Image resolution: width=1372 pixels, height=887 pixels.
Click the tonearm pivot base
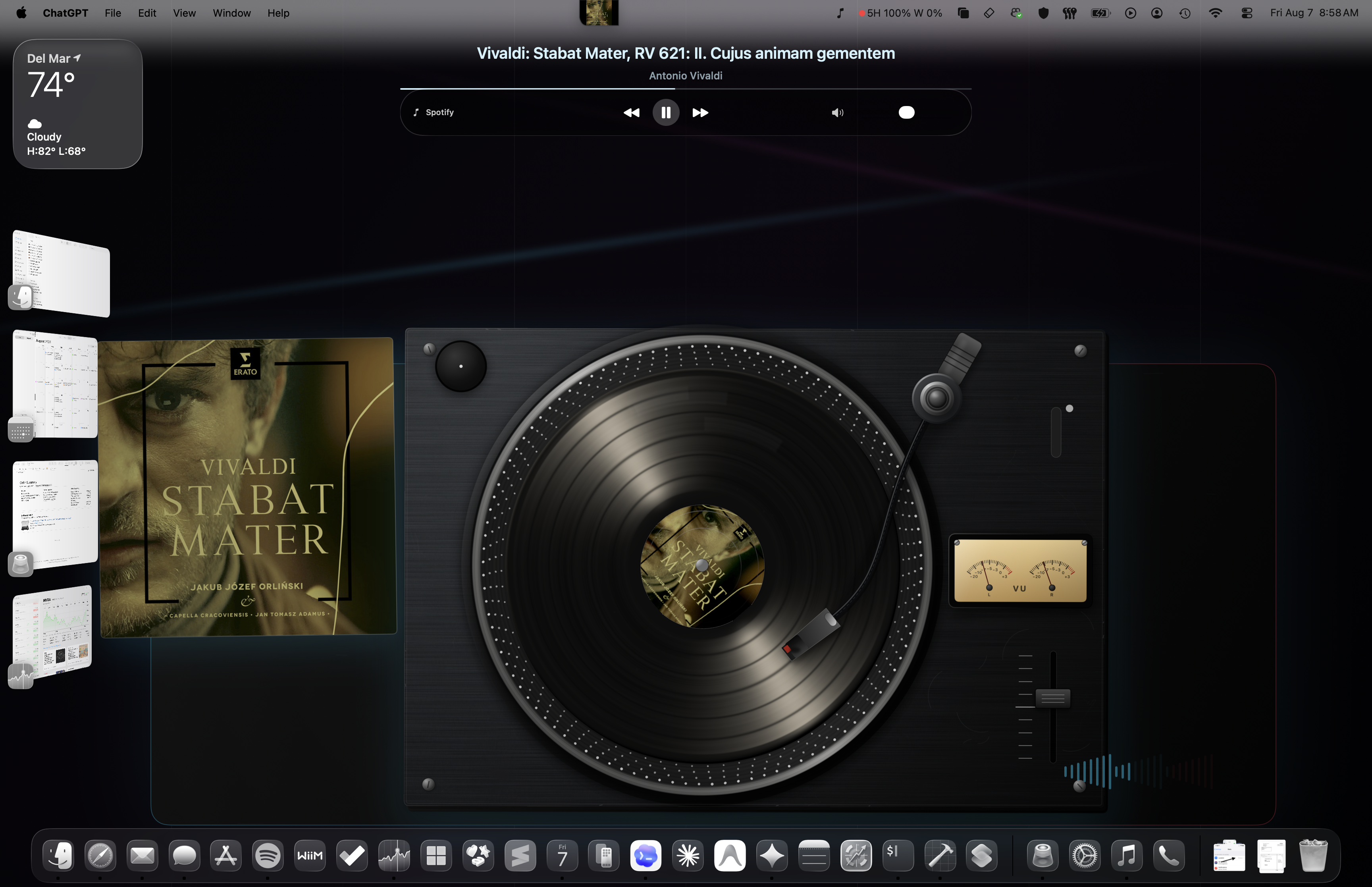(x=936, y=398)
